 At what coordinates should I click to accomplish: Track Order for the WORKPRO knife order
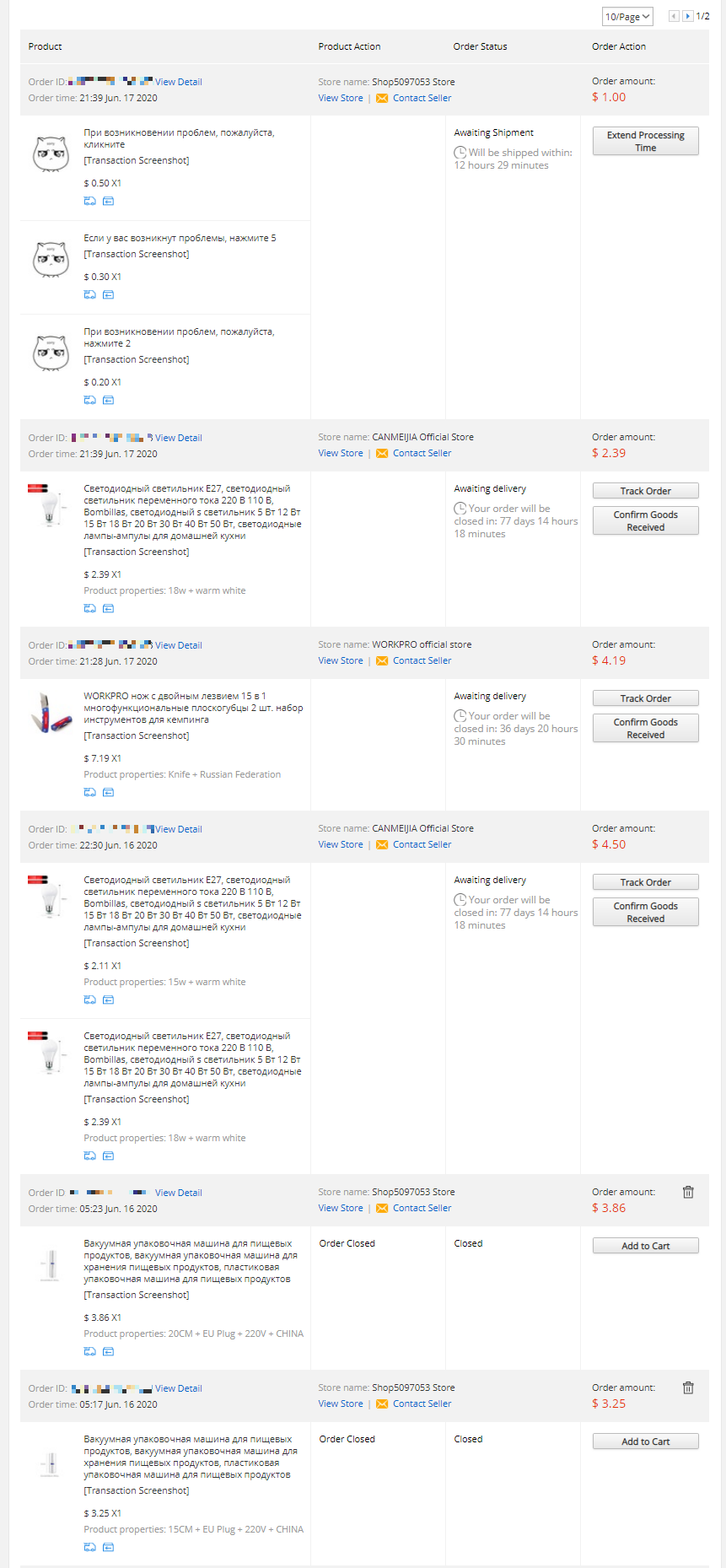point(646,698)
